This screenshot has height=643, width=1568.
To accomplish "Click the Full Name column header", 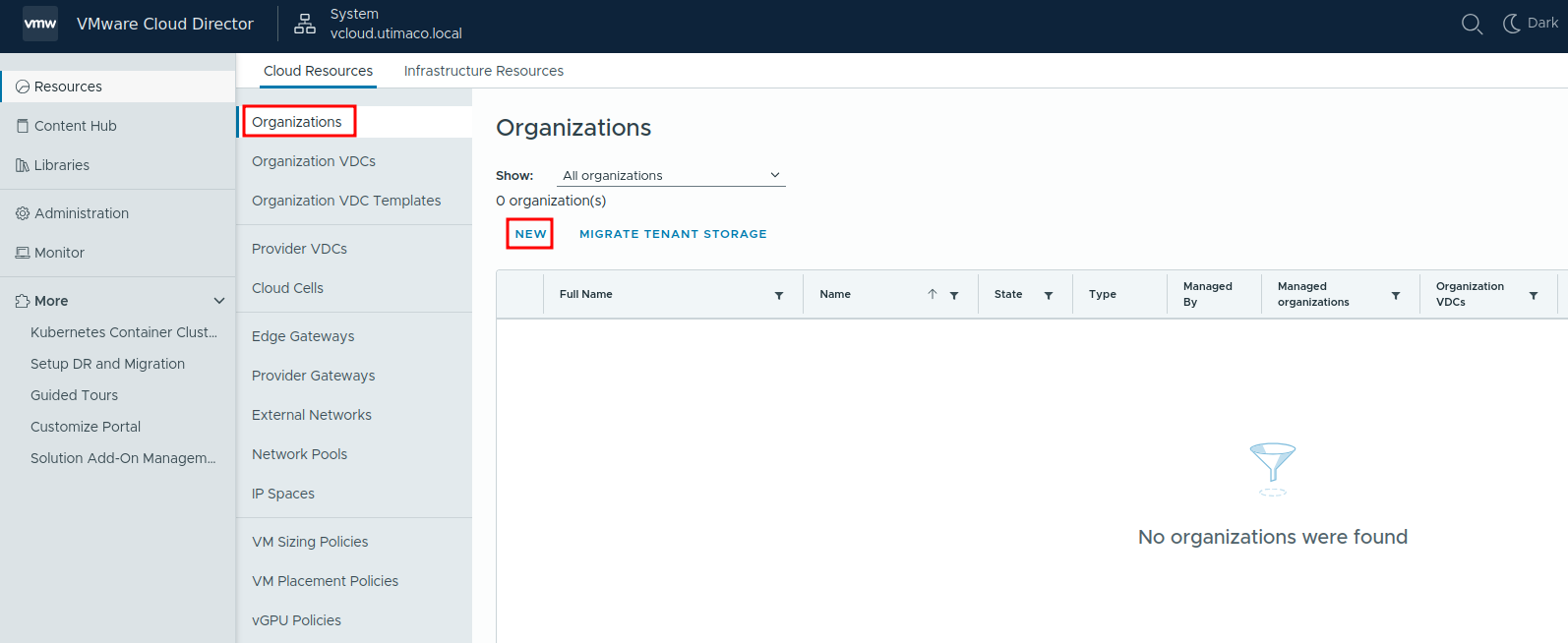I will (586, 294).
